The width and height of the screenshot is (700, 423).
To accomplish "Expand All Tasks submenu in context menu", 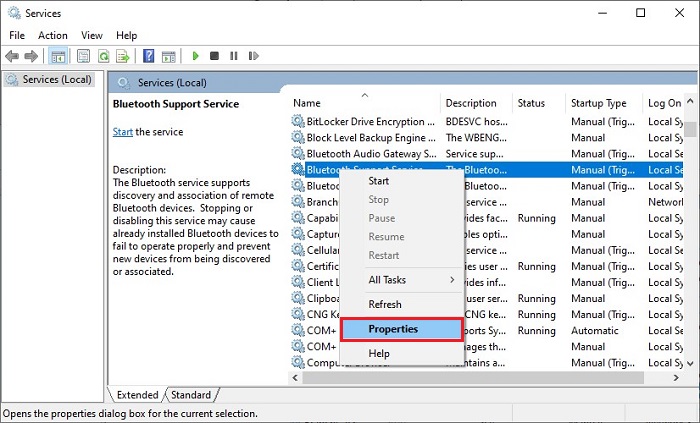I will pyautogui.click(x=401, y=280).
